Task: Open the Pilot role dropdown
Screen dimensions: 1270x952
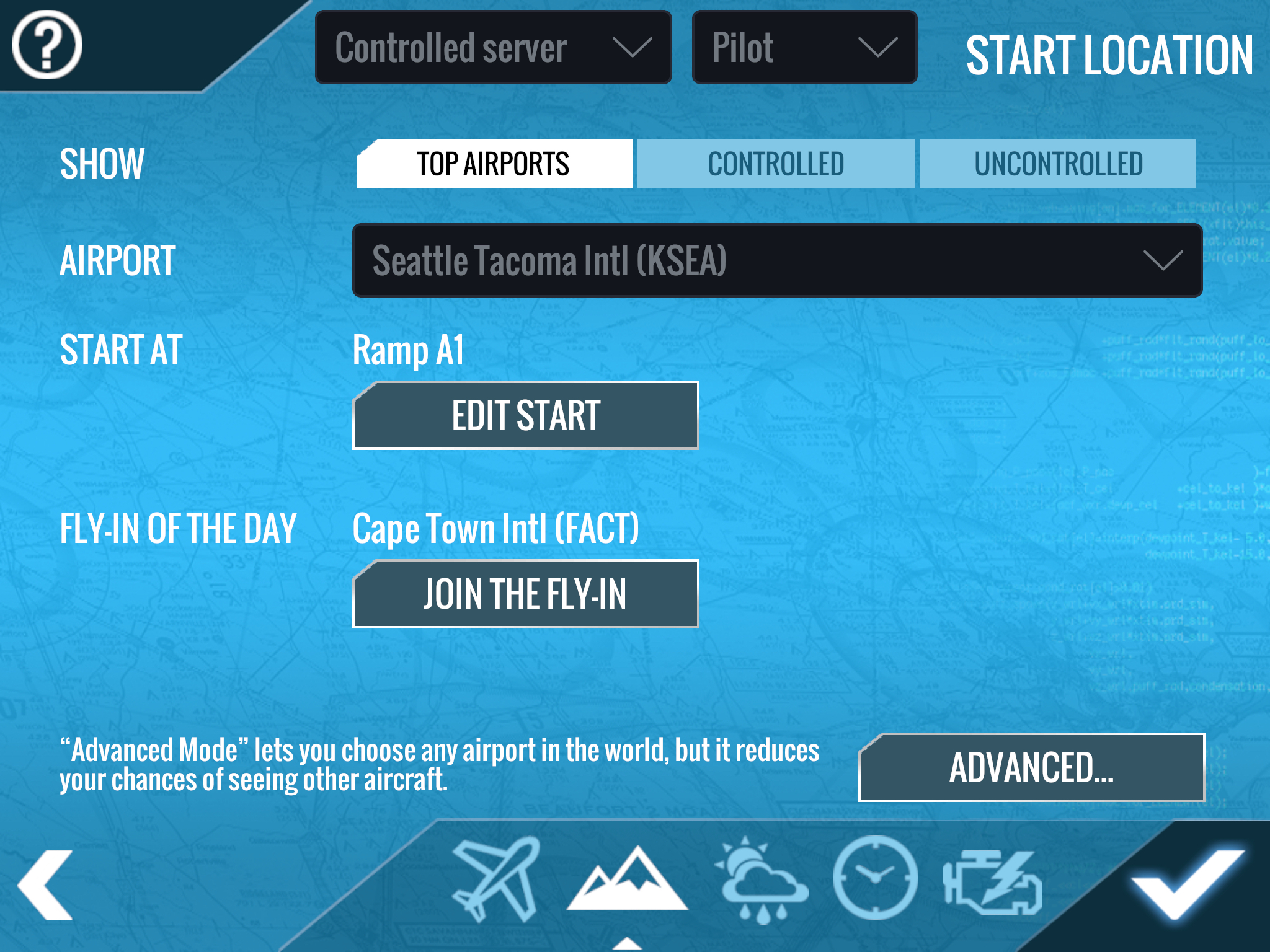Action: click(800, 47)
